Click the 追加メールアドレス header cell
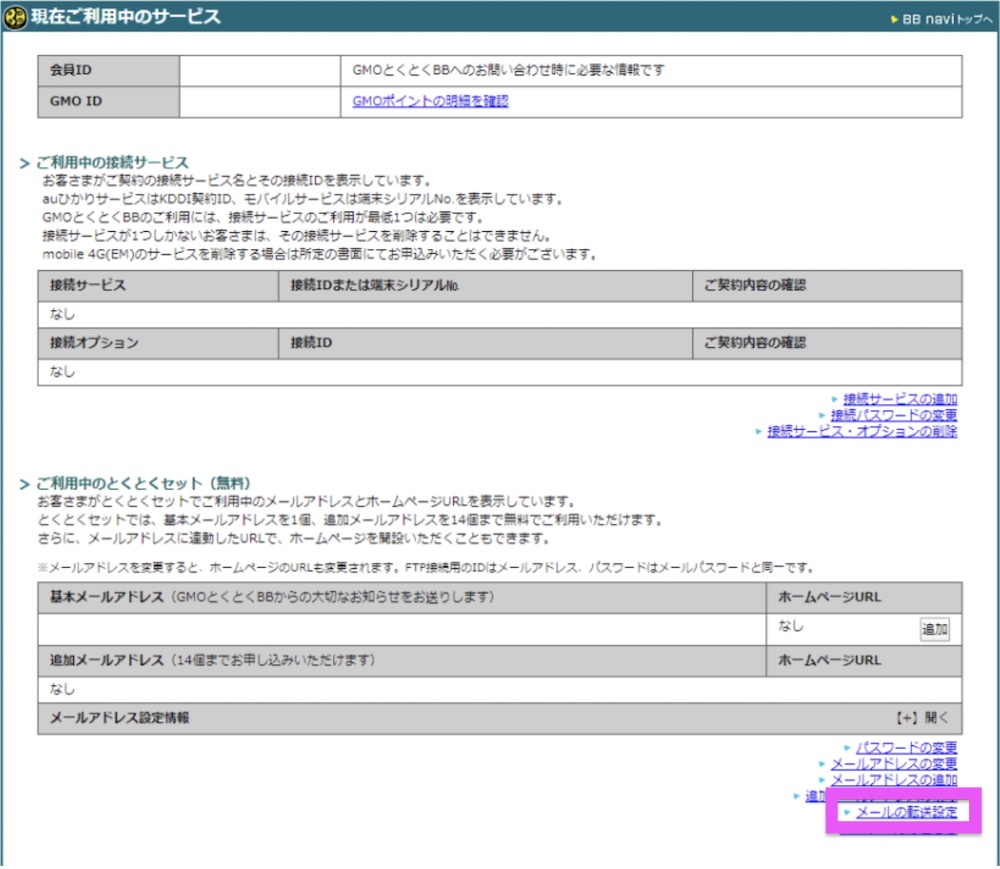The image size is (1000, 869). point(402,661)
